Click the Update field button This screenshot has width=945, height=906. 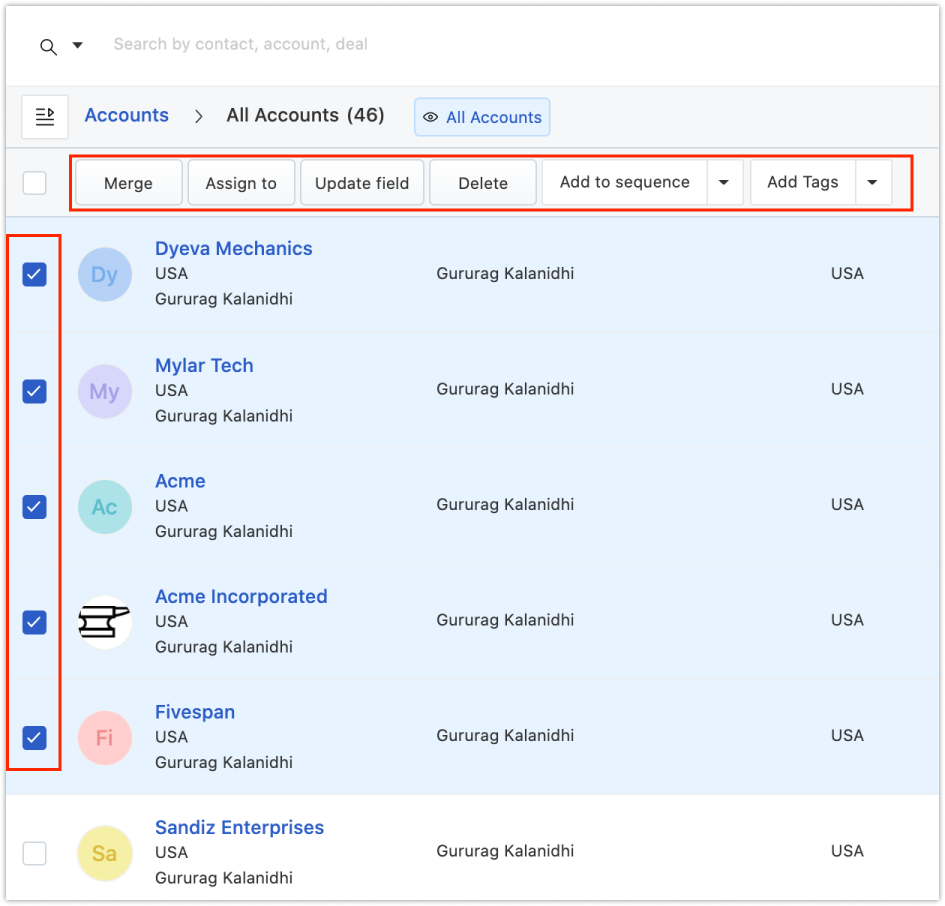pos(362,183)
